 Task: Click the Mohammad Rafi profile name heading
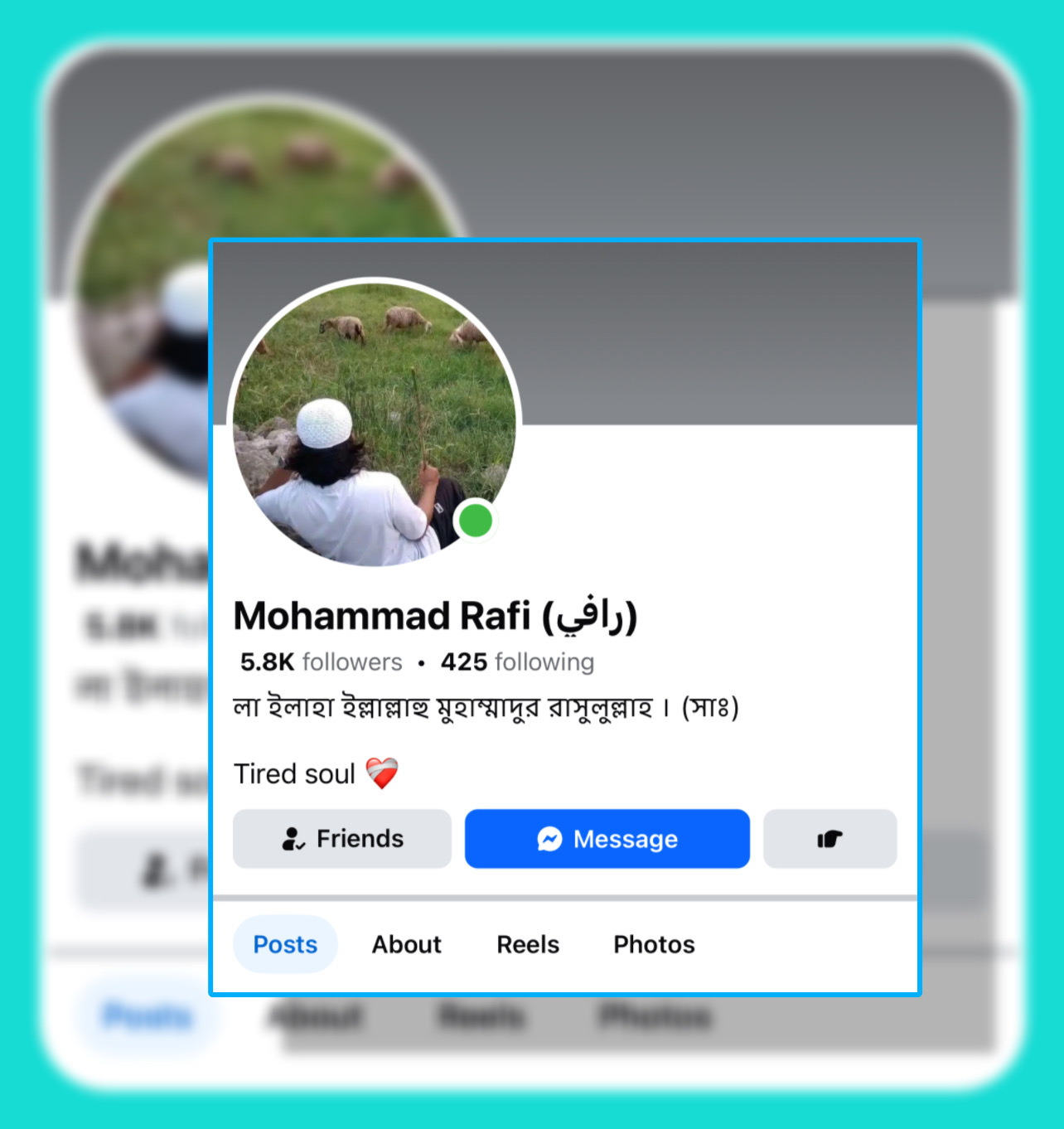[x=435, y=616]
